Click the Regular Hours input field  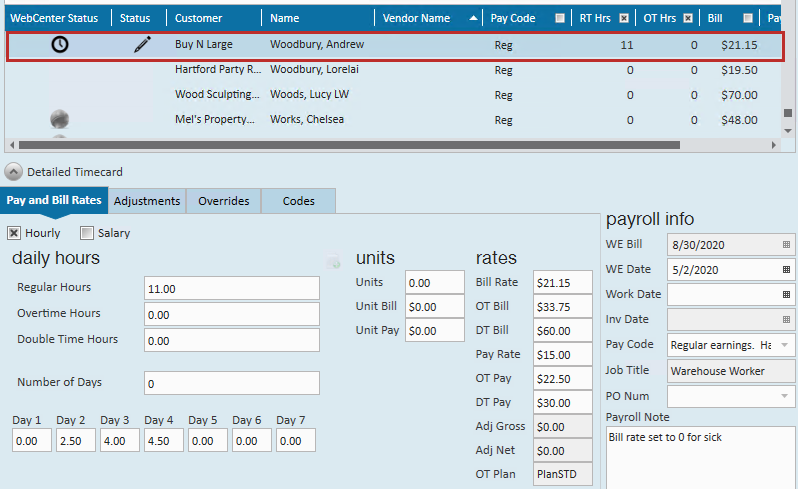(x=231, y=288)
